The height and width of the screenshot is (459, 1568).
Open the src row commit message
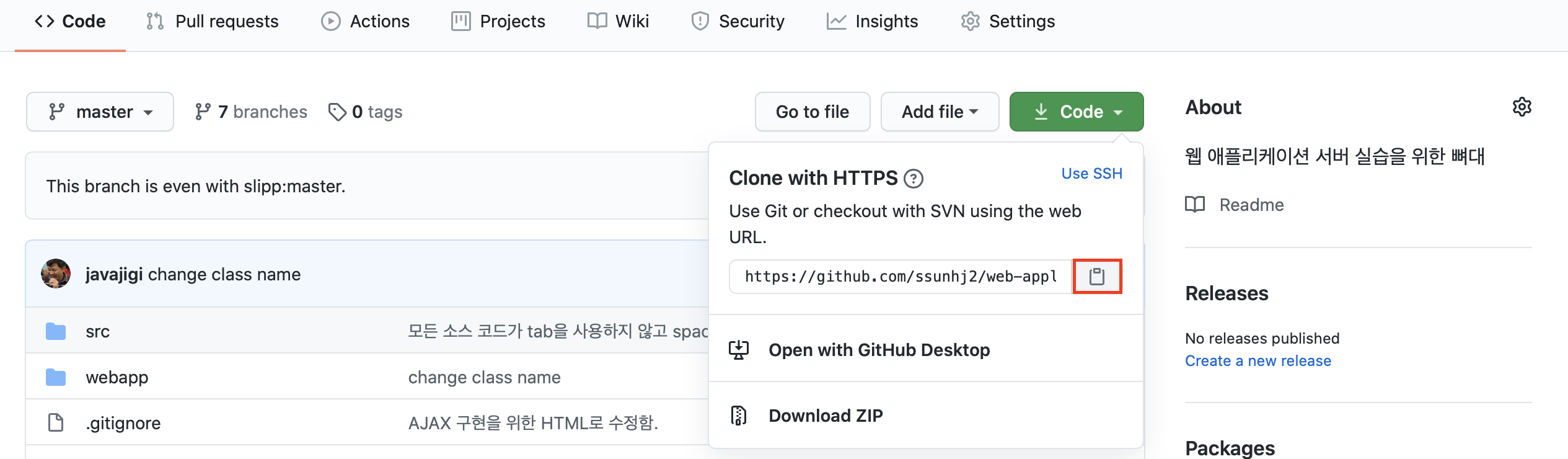click(558, 331)
